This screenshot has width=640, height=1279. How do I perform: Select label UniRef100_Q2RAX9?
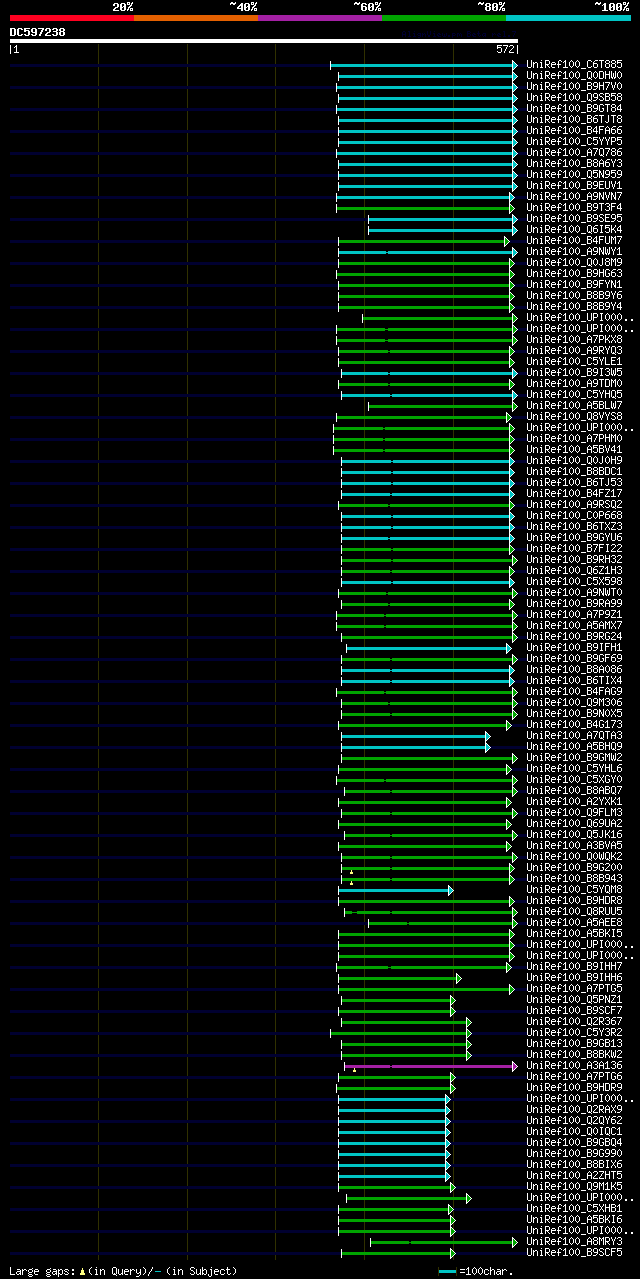576,1109
